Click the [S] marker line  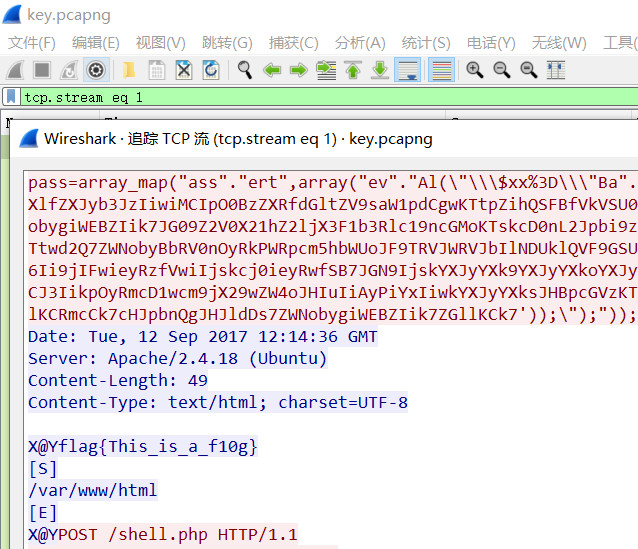(42, 468)
